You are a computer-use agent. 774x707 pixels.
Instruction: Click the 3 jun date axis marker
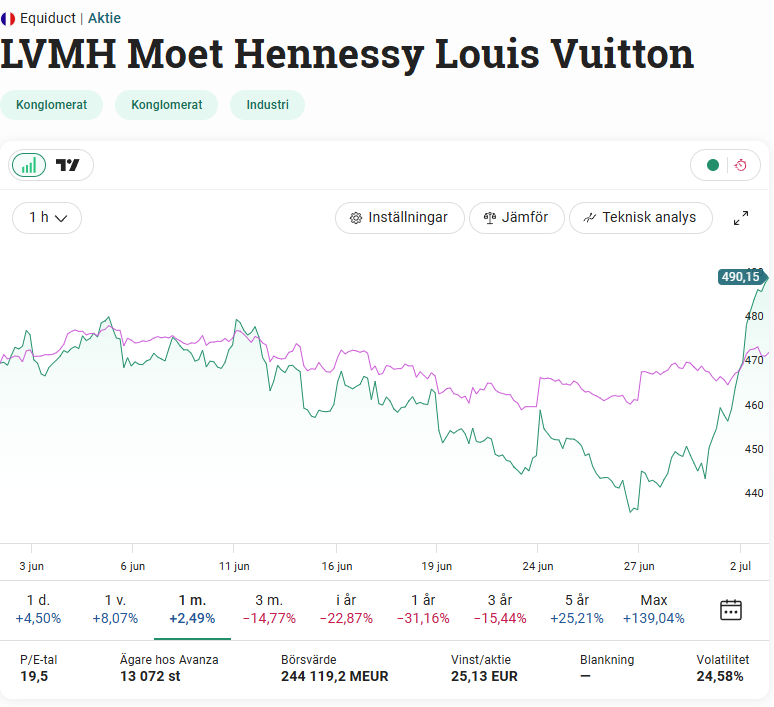(x=32, y=566)
